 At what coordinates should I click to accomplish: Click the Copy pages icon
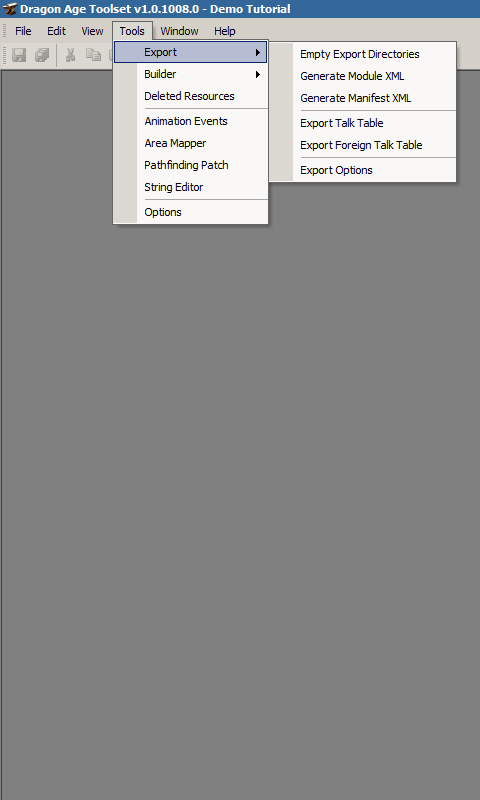93,55
